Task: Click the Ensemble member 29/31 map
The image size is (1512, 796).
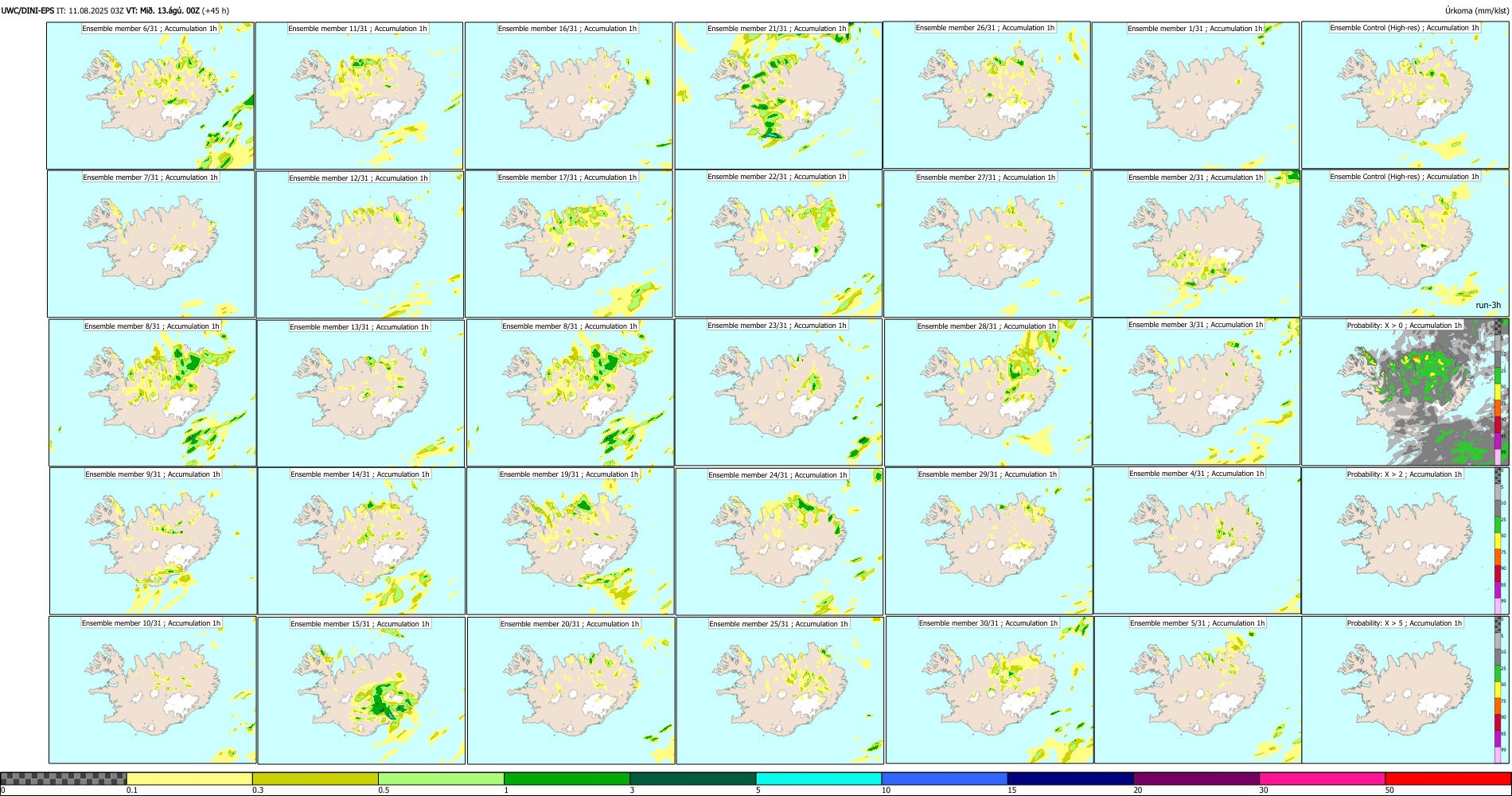Action: [x=989, y=541]
